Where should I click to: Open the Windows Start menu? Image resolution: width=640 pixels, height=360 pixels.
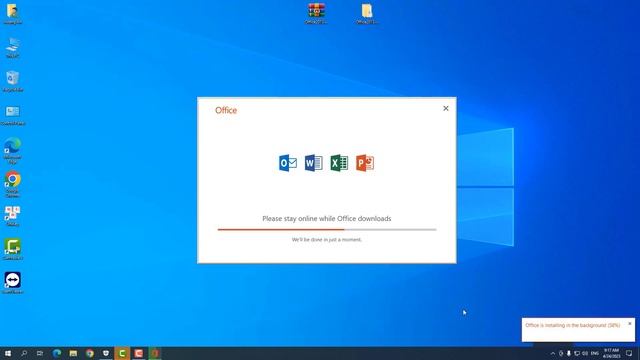(8, 353)
